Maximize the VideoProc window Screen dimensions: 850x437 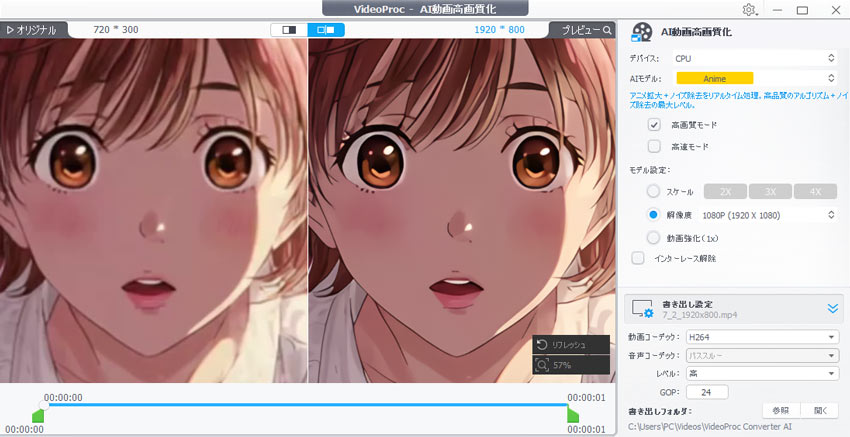pyautogui.click(x=802, y=10)
